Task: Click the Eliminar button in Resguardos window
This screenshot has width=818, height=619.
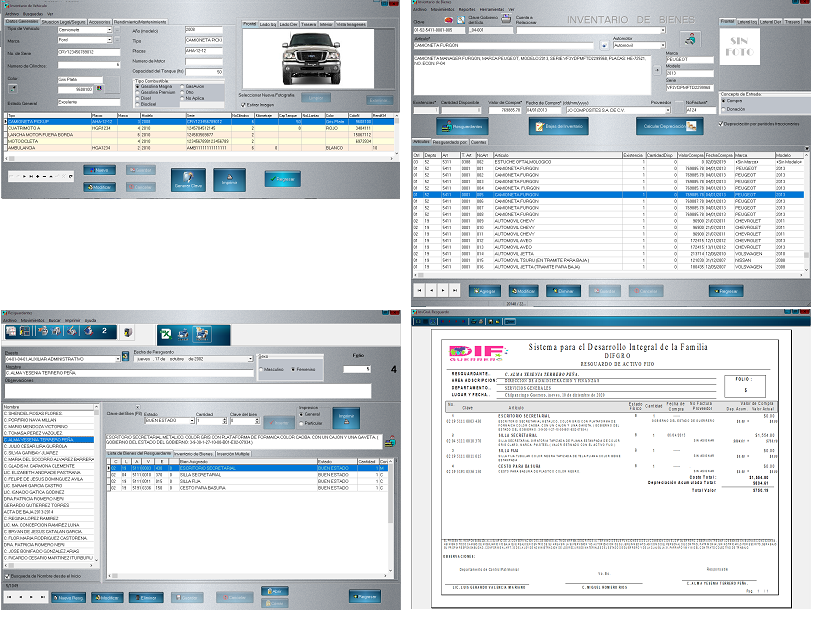Action: [x=145, y=597]
